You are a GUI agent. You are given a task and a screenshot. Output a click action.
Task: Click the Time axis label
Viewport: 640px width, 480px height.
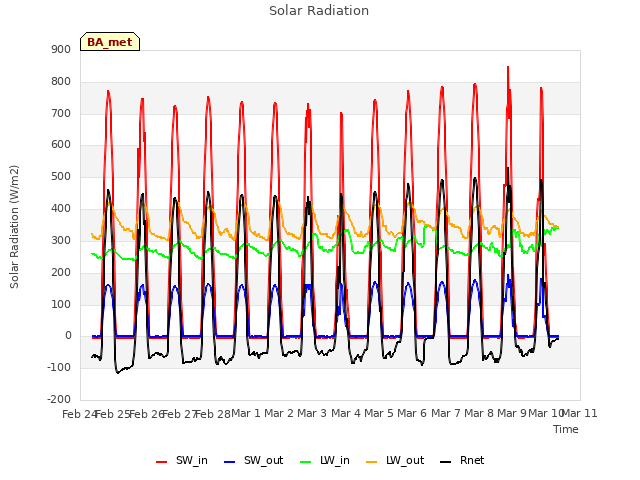[x=566, y=429]
